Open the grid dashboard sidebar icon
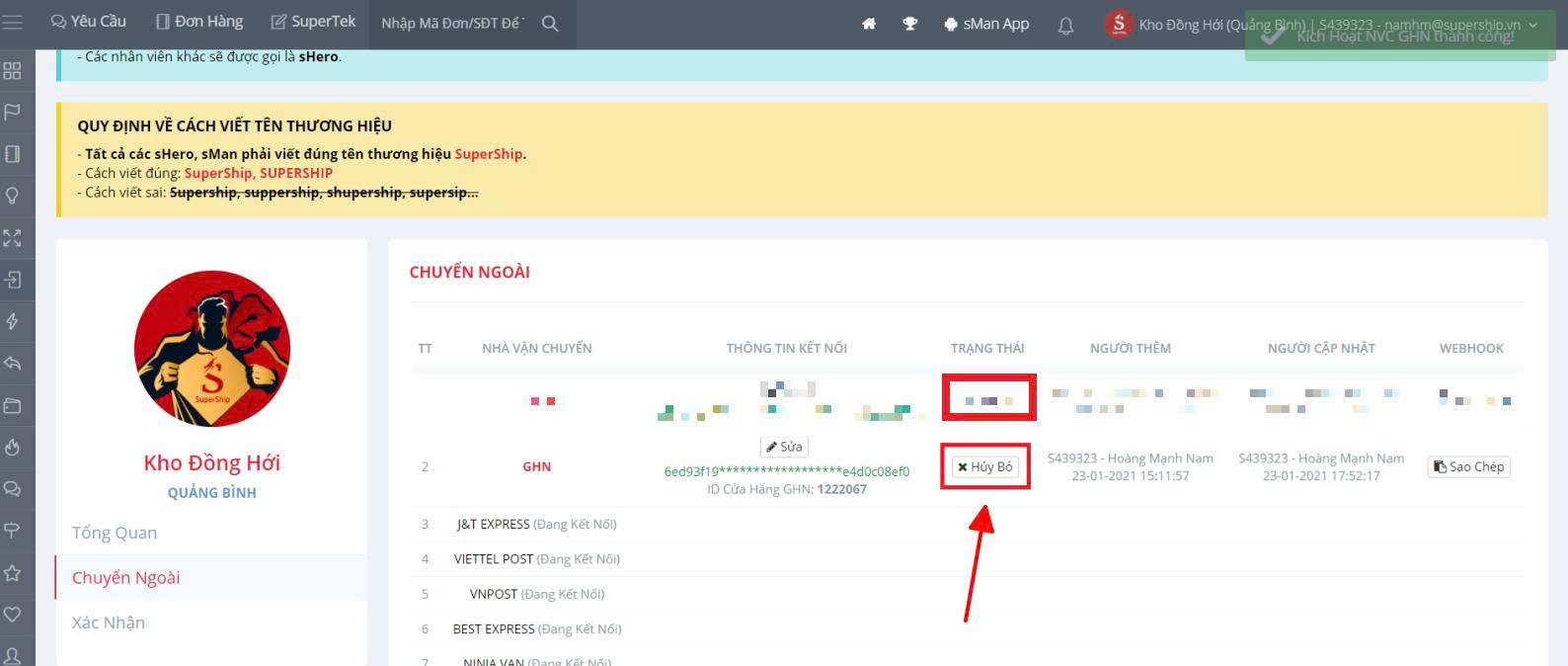Screen dimensions: 1568x666 12,71
